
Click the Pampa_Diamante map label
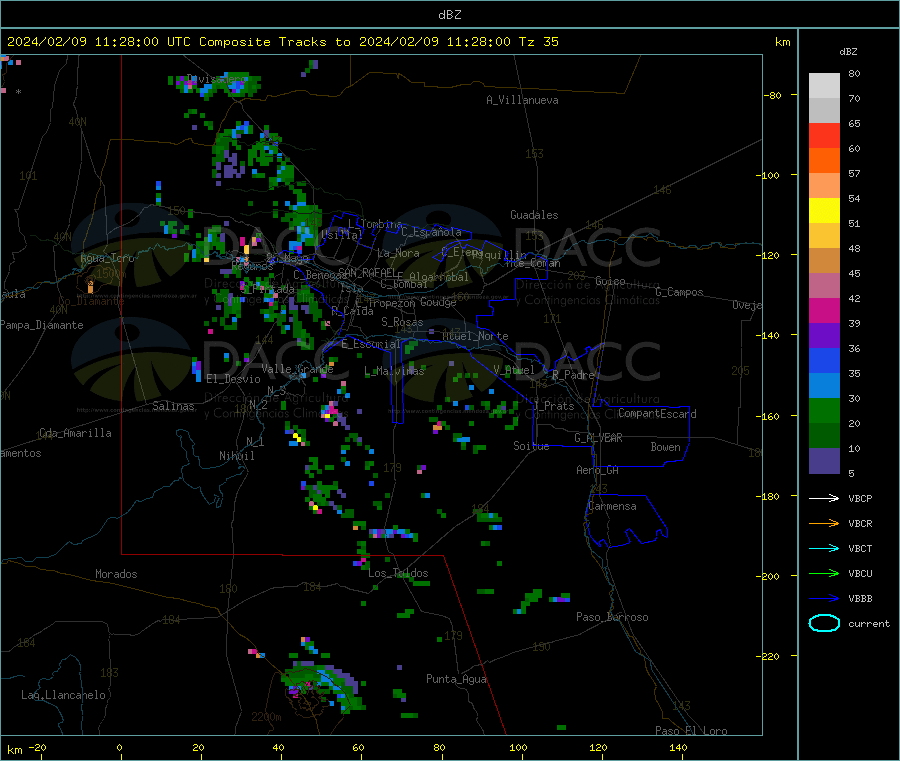(41, 325)
